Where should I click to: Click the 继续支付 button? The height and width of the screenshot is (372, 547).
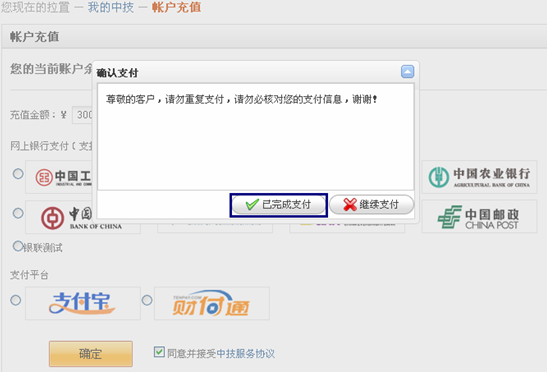click(372, 204)
